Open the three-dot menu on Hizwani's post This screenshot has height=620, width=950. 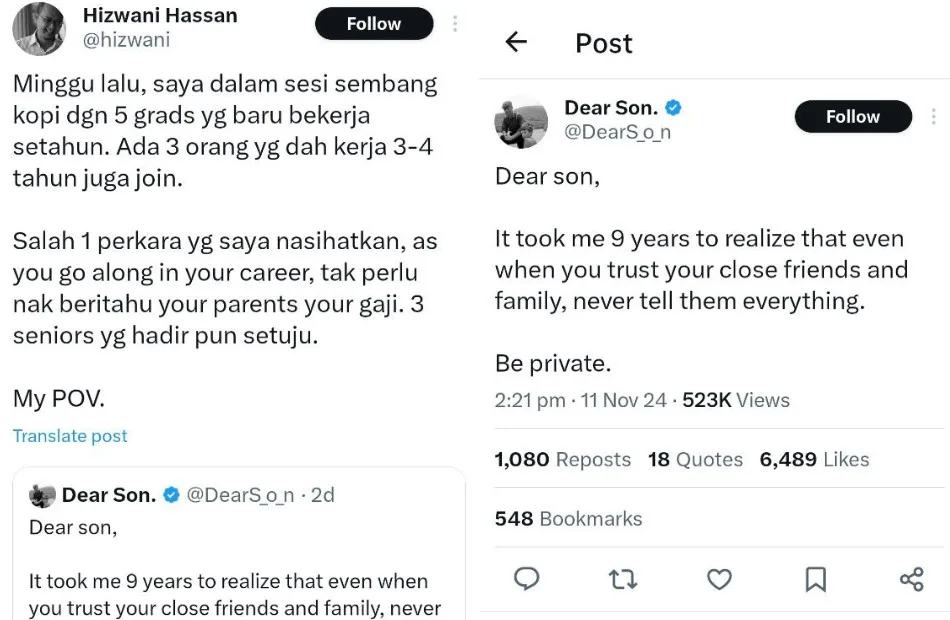tap(455, 24)
